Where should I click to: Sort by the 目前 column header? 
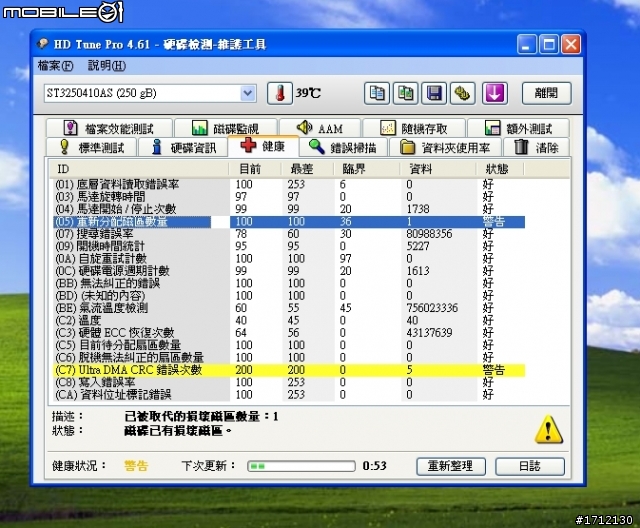point(255,169)
